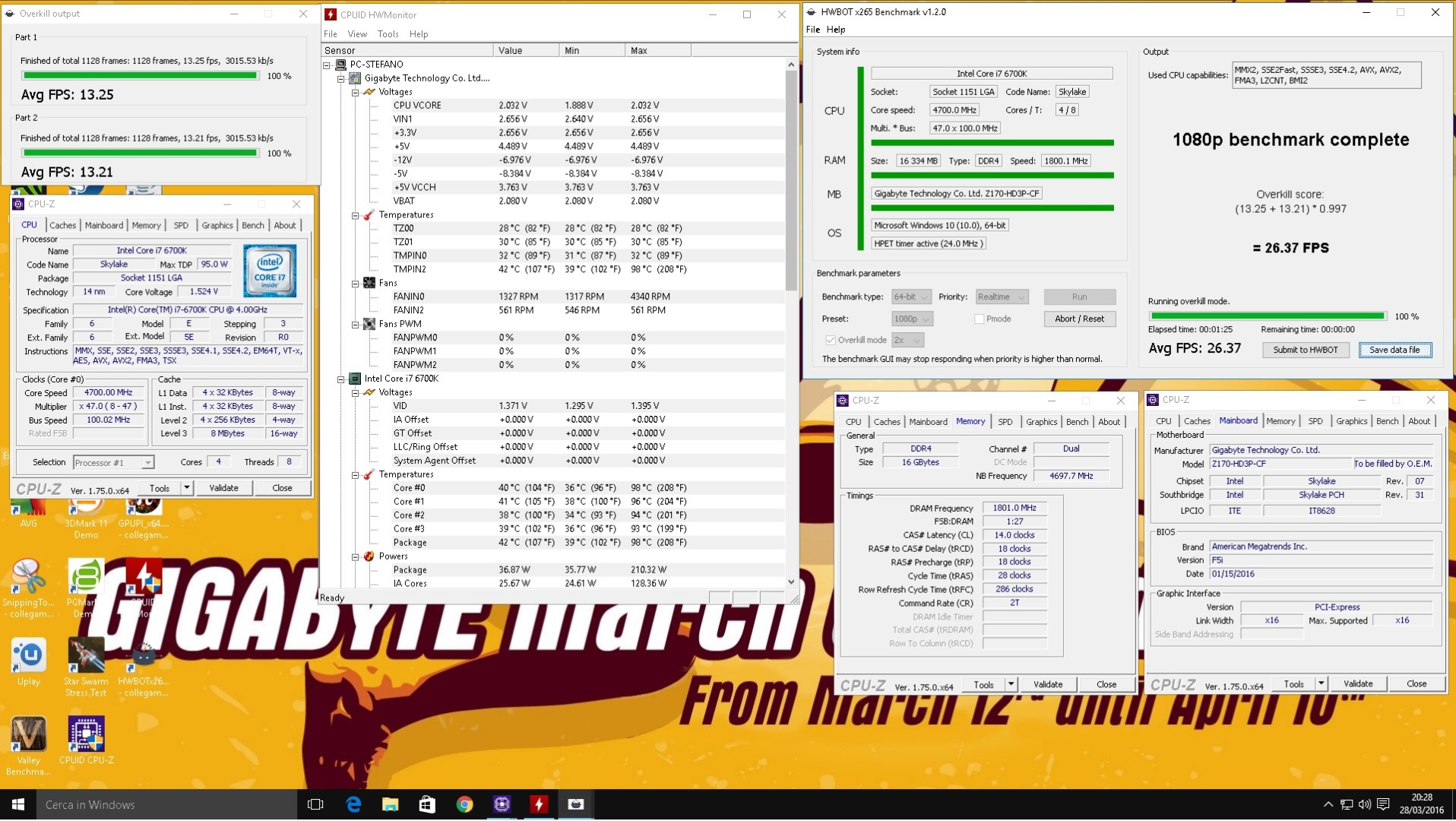This screenshot has height=821, width=1456.
Task: Click overkill mode progress bar in HWBOT
Action: [1267, 316]
